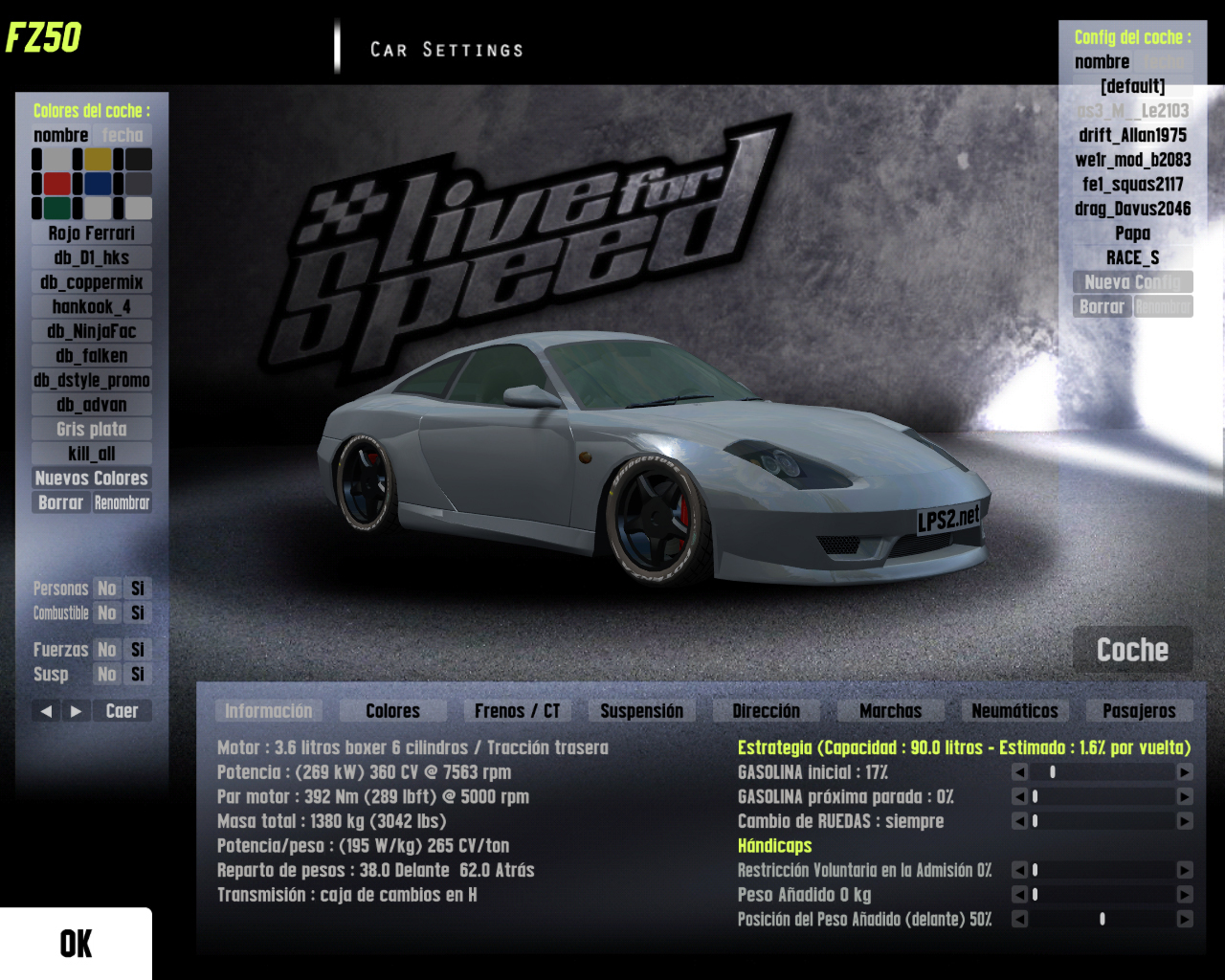1225x980 pixels.
Task: Click the Coche button
Action: [x=1132, y=651]
